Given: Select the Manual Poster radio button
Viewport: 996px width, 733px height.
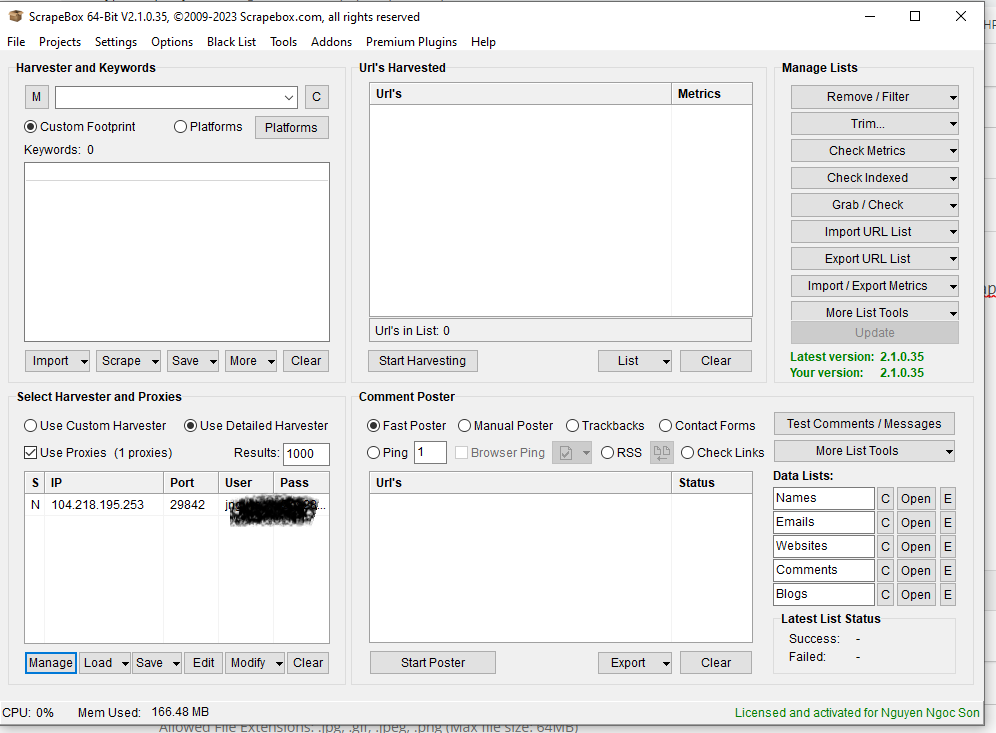Looking at the screenshot, I should click(464, 426).
